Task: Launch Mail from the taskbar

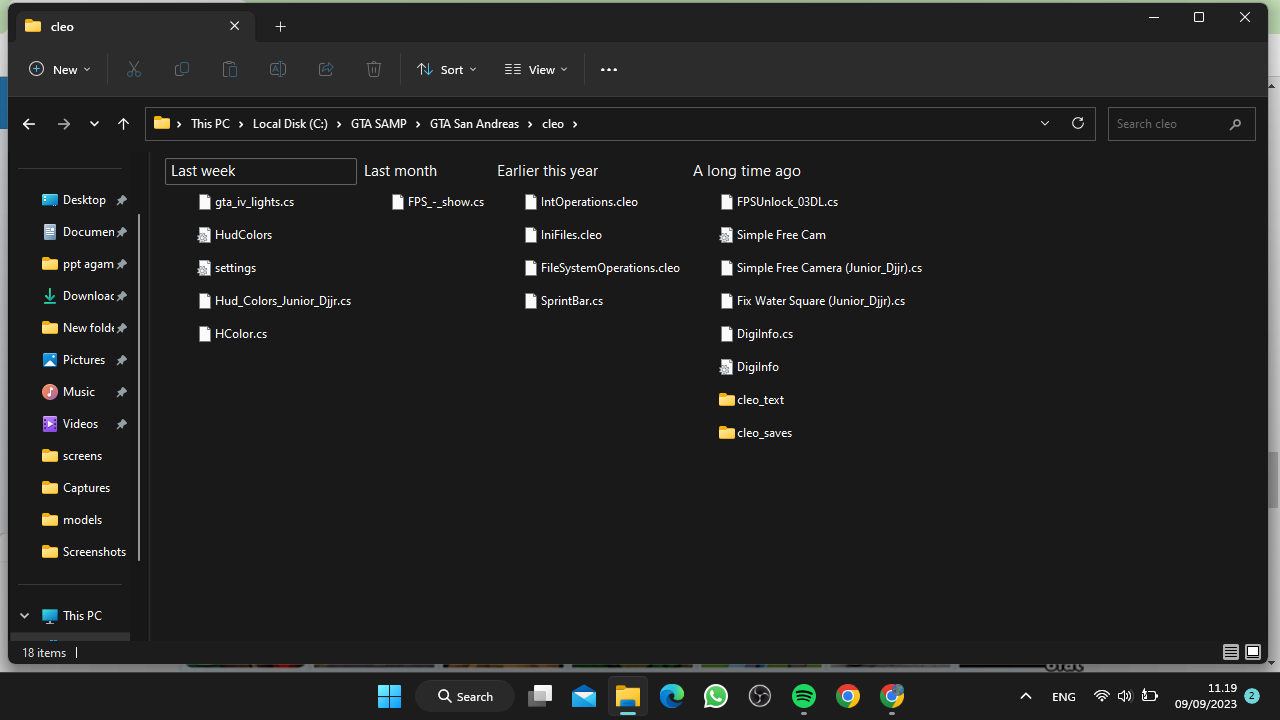Action: coord(584,696)
